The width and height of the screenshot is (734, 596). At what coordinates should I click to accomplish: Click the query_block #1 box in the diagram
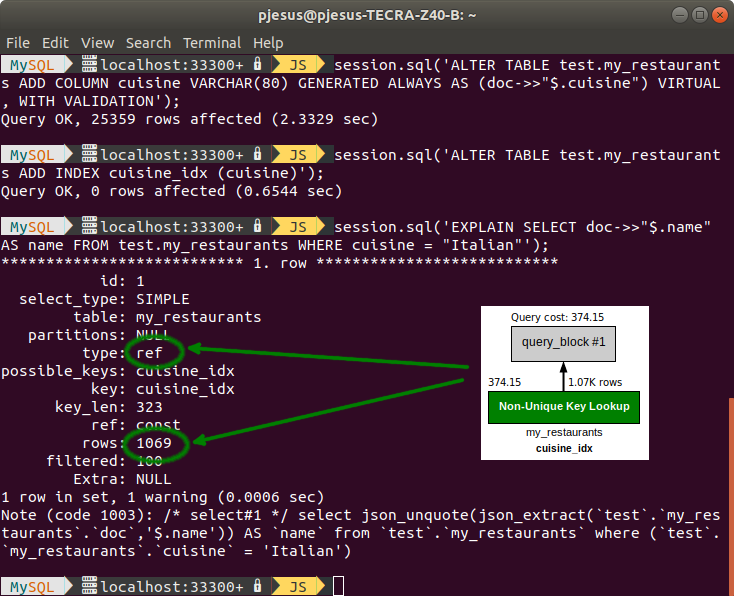point(563,344)
